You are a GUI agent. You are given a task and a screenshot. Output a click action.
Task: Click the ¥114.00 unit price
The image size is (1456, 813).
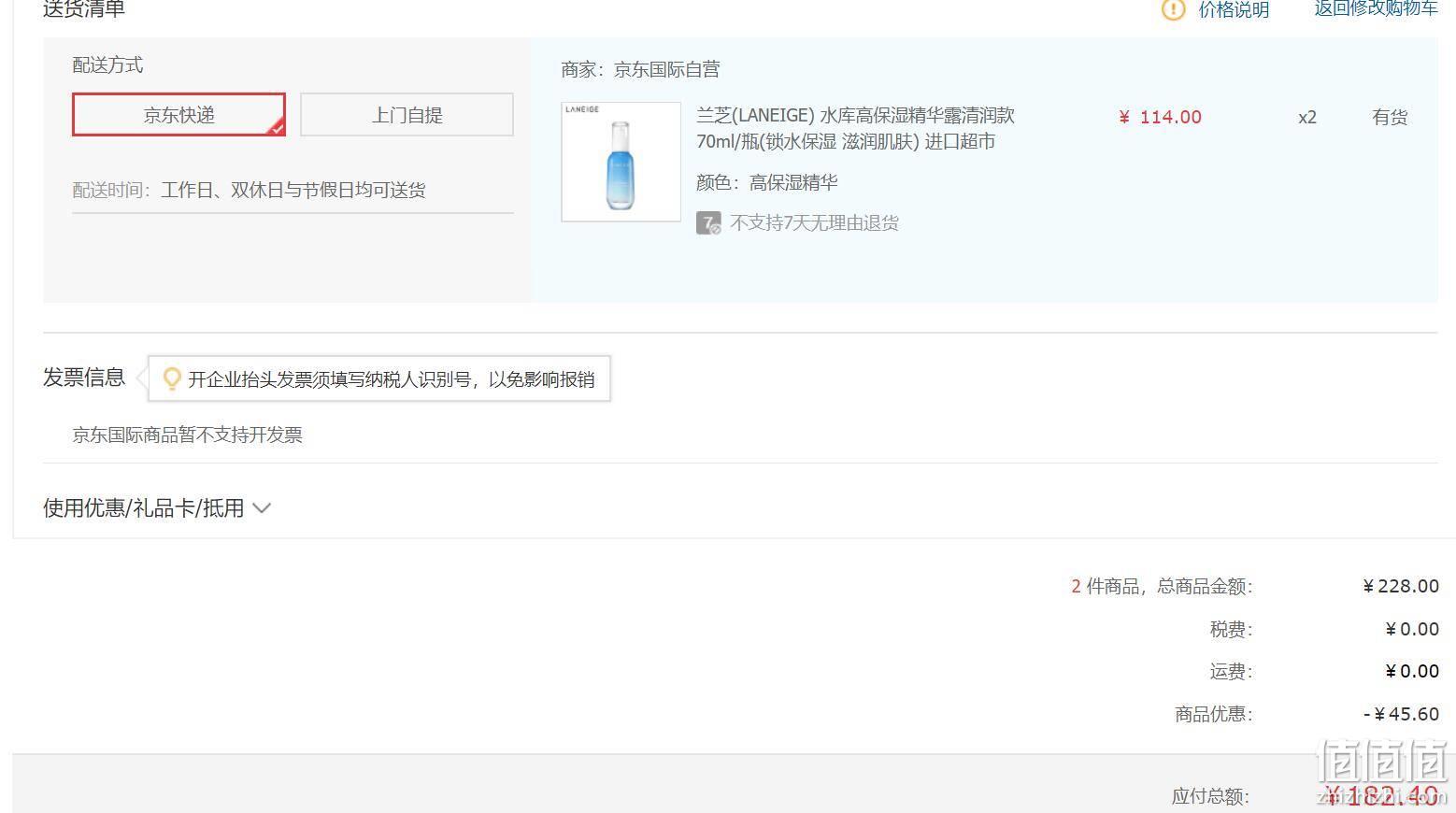pos(1160,117)
